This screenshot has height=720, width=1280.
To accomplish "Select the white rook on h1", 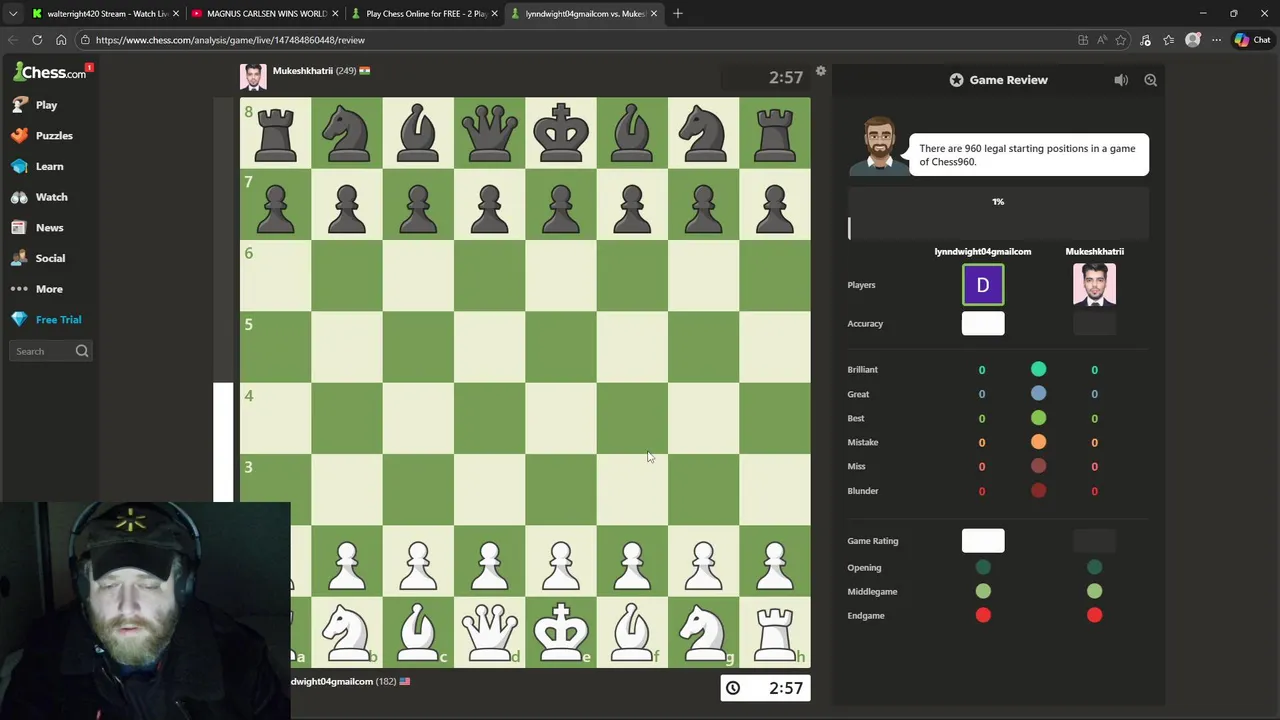I will click(x=775, y=632).
